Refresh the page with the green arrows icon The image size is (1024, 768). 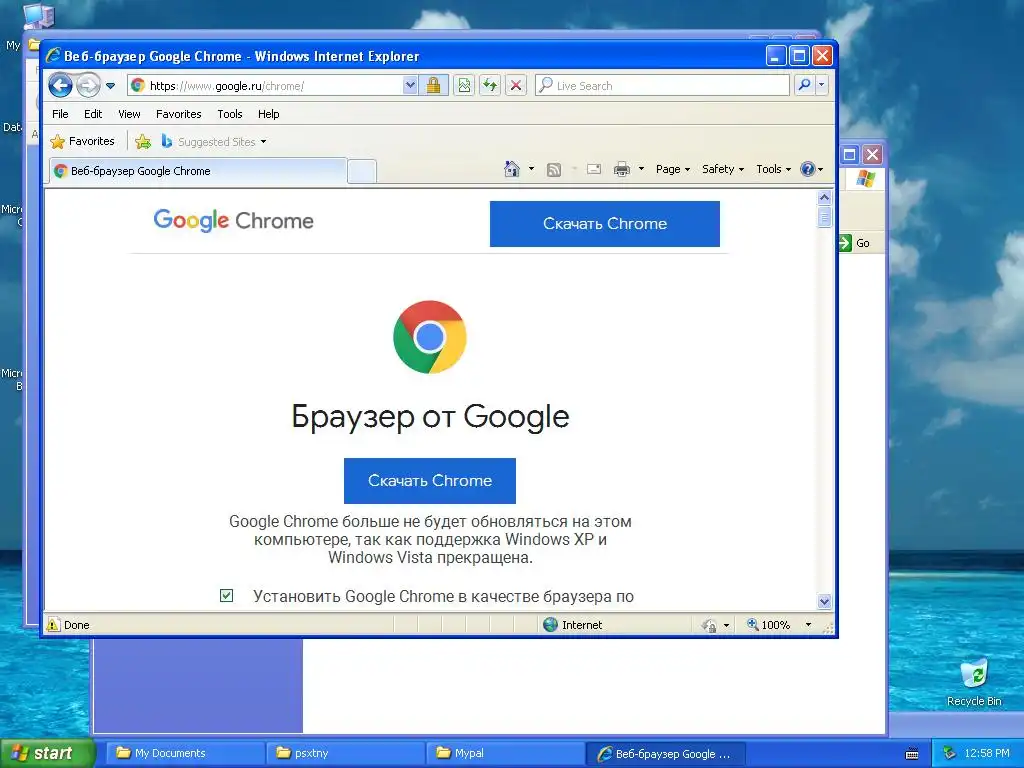coord(490,86)
